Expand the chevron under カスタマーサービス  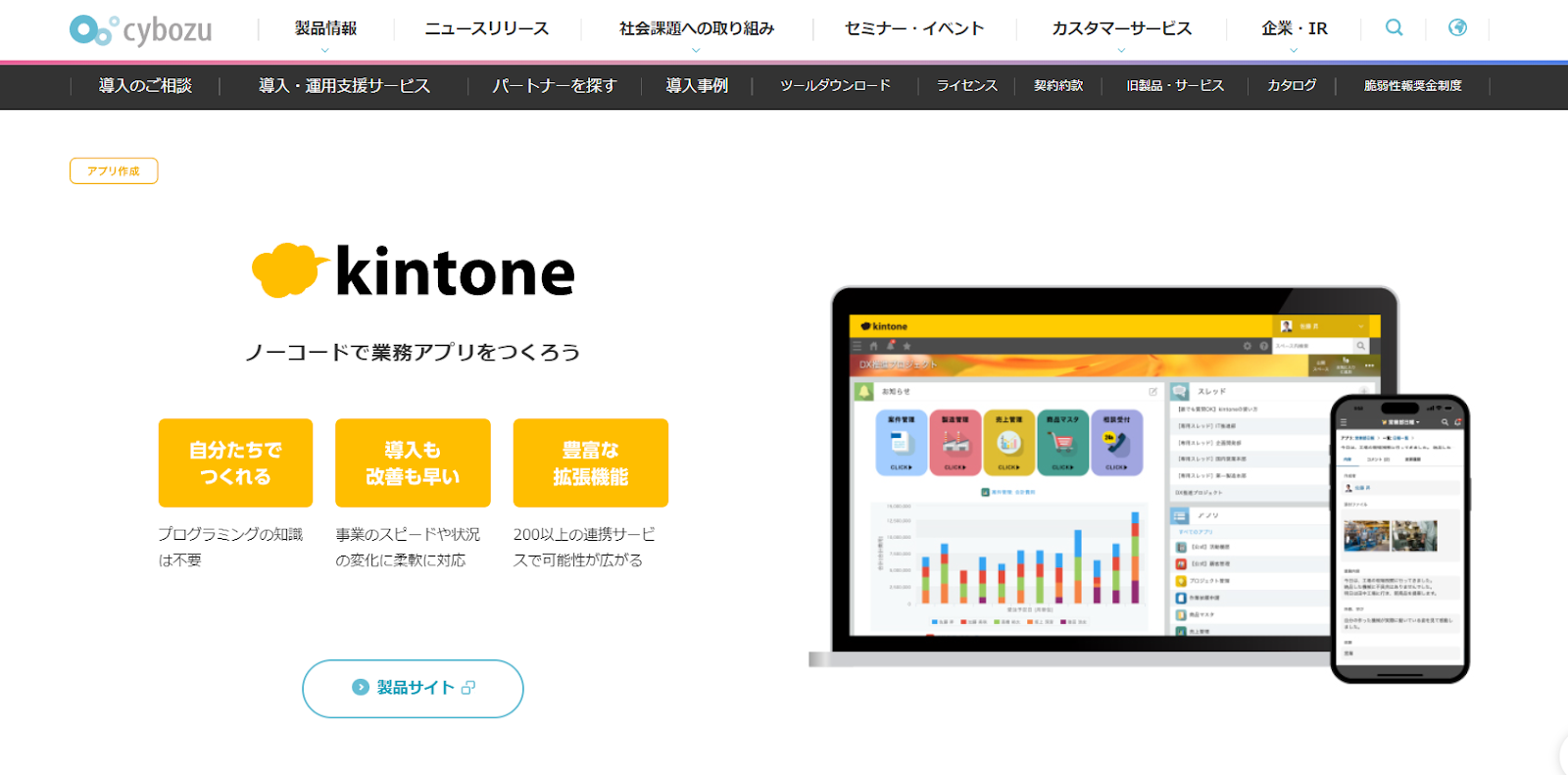(x=1121, y=50)
